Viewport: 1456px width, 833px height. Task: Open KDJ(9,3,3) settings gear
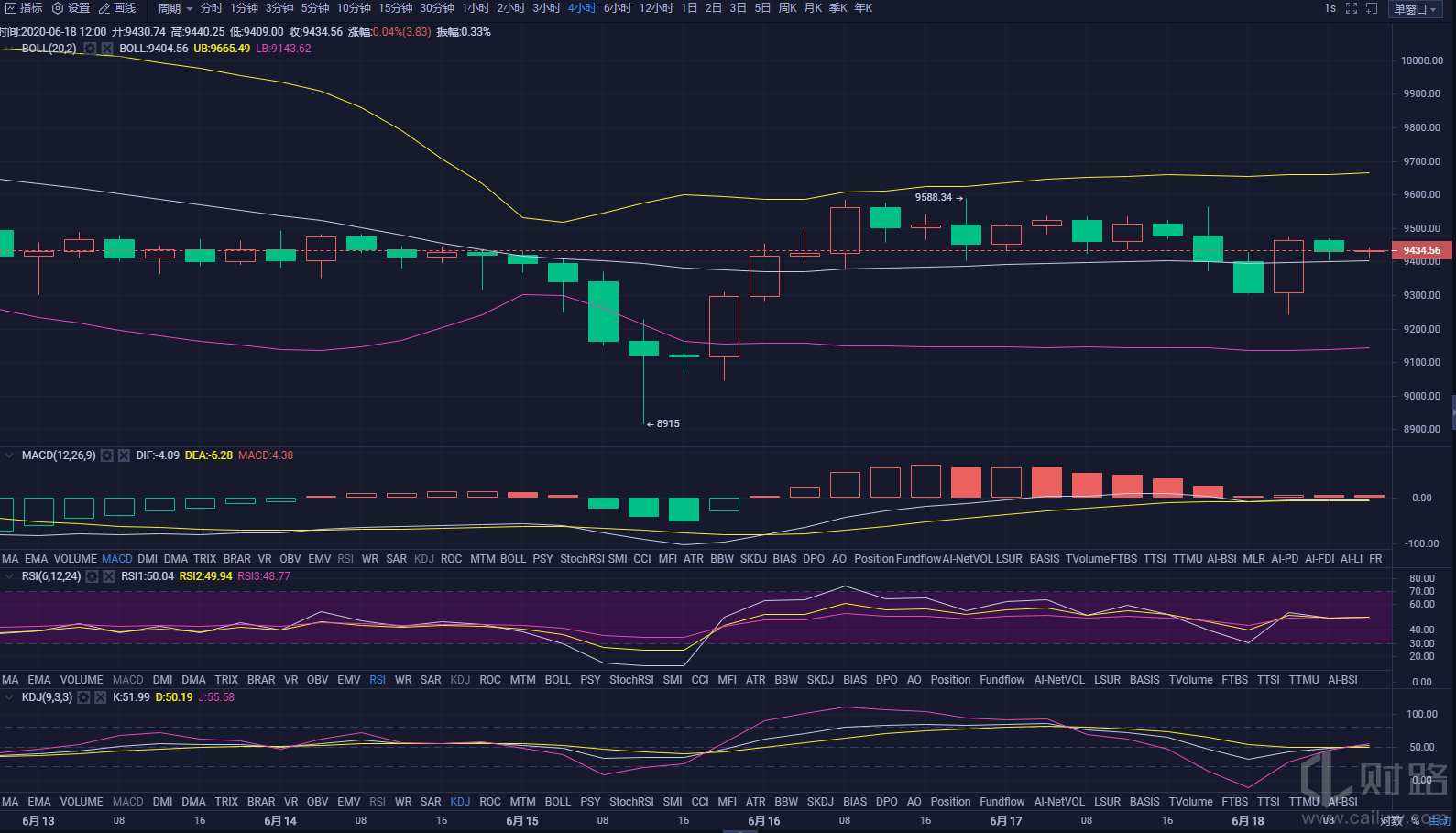pyautogui.click(x=83, y=697)
